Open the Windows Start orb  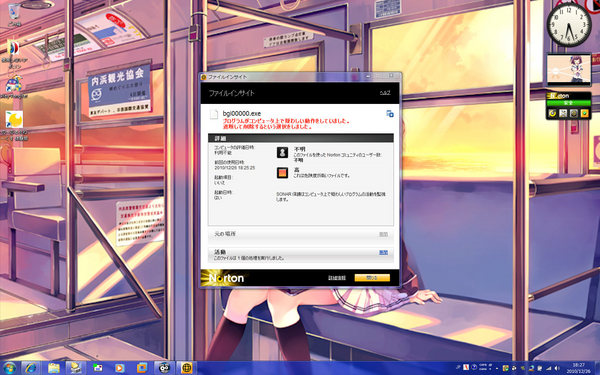coord(9,368)
